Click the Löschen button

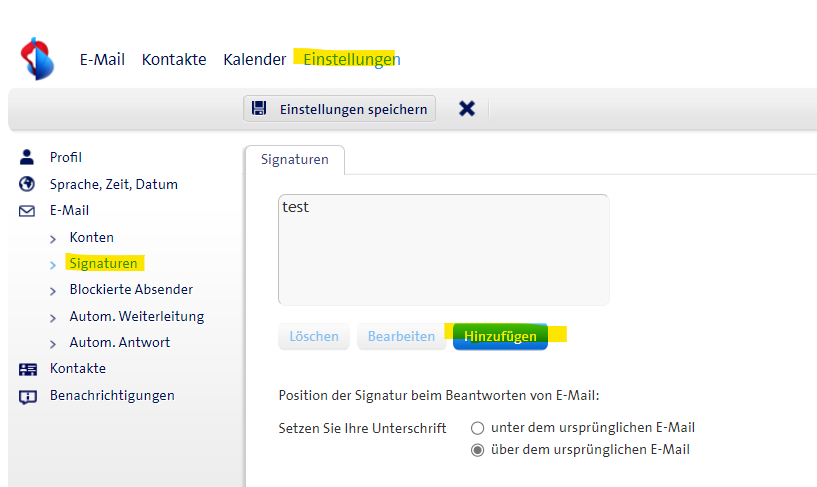[314, 336]
